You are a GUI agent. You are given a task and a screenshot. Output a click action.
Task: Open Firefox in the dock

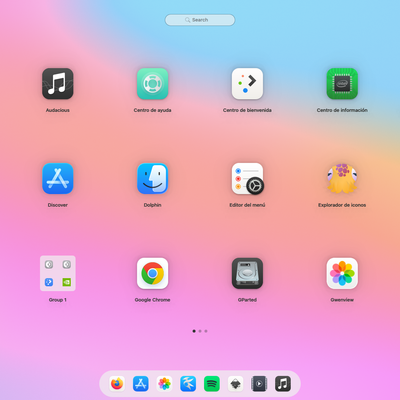pyautogui.click(x=117, y=384)
